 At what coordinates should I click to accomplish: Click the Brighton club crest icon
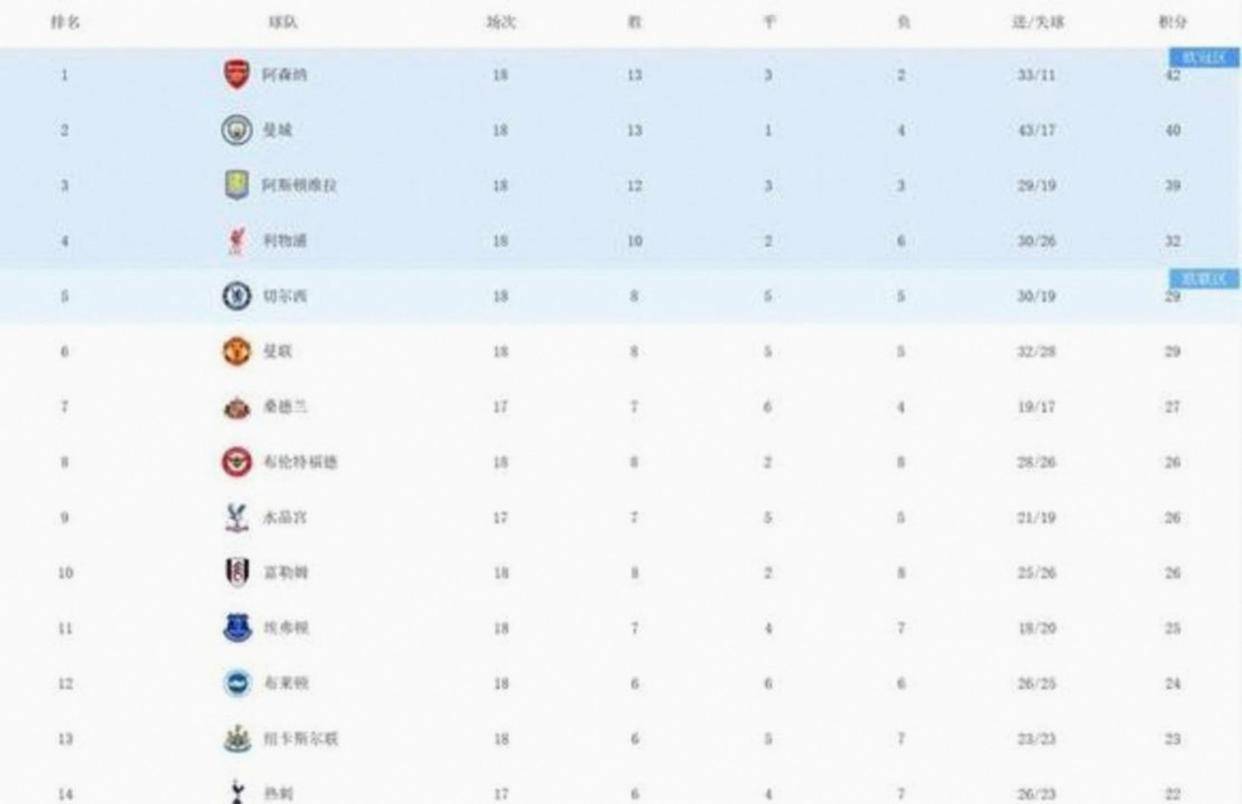(x=236, y=683)
